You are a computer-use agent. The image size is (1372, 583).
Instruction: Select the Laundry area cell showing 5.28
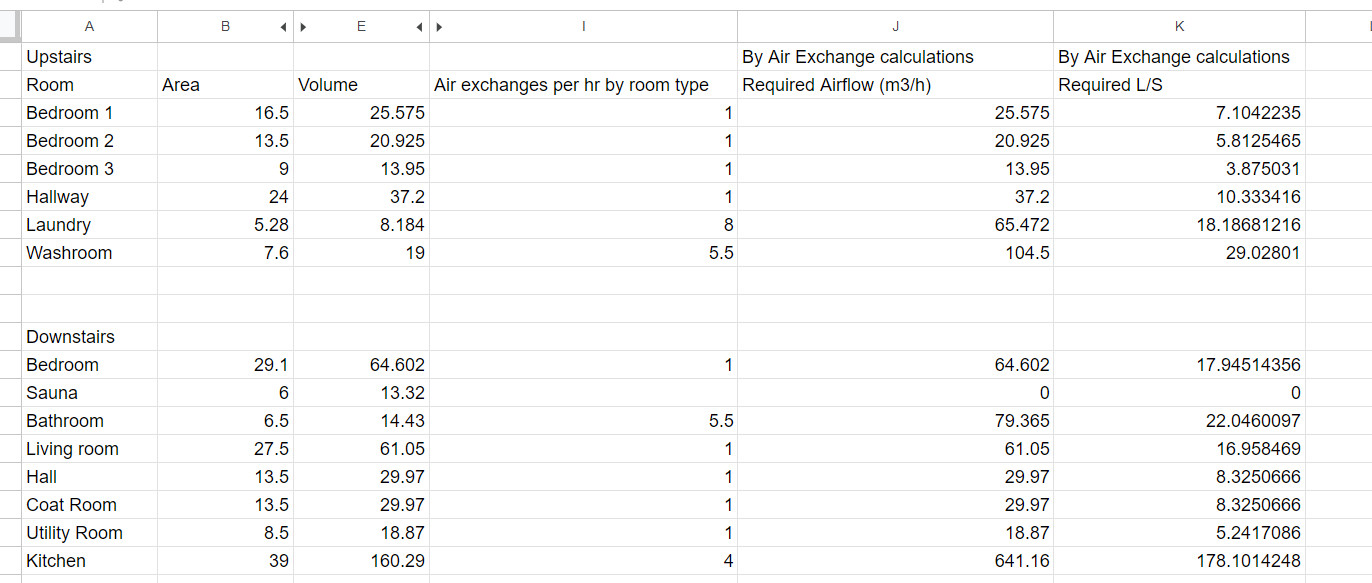[x=225, y=225]
